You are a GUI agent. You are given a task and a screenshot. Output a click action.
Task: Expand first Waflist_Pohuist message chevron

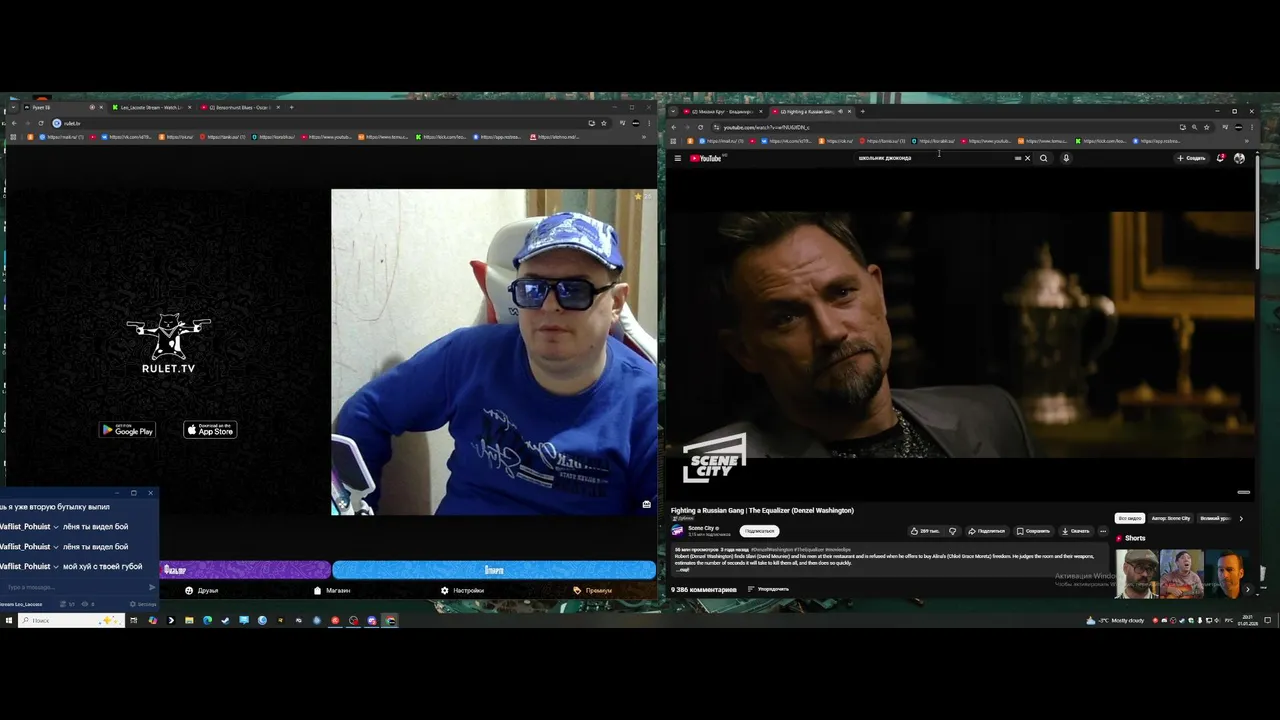(x=56, y=526)
